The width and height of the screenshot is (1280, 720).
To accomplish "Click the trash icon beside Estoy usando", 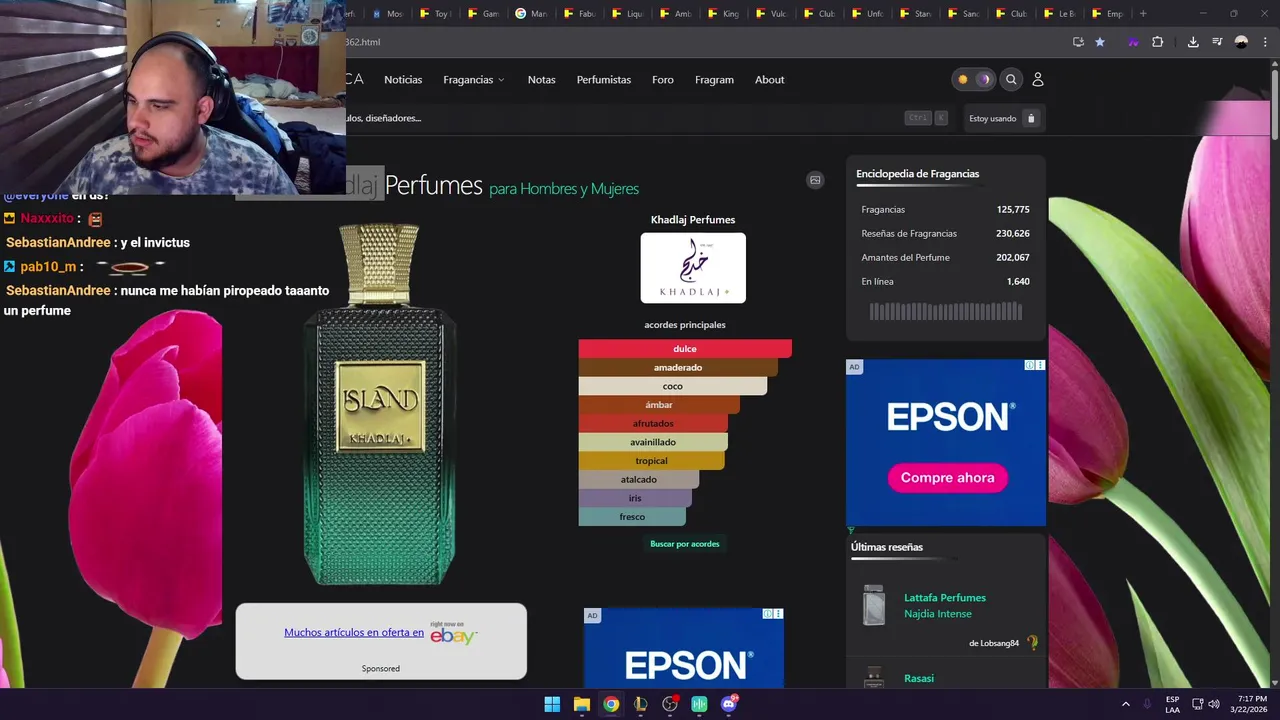I will tap(1031, 118).
